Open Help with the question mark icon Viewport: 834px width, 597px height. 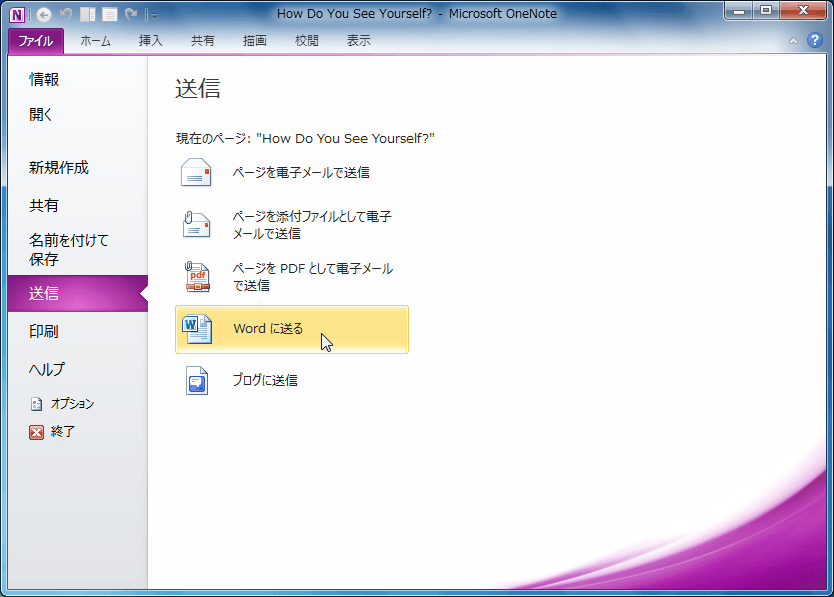tap(814, 40)
